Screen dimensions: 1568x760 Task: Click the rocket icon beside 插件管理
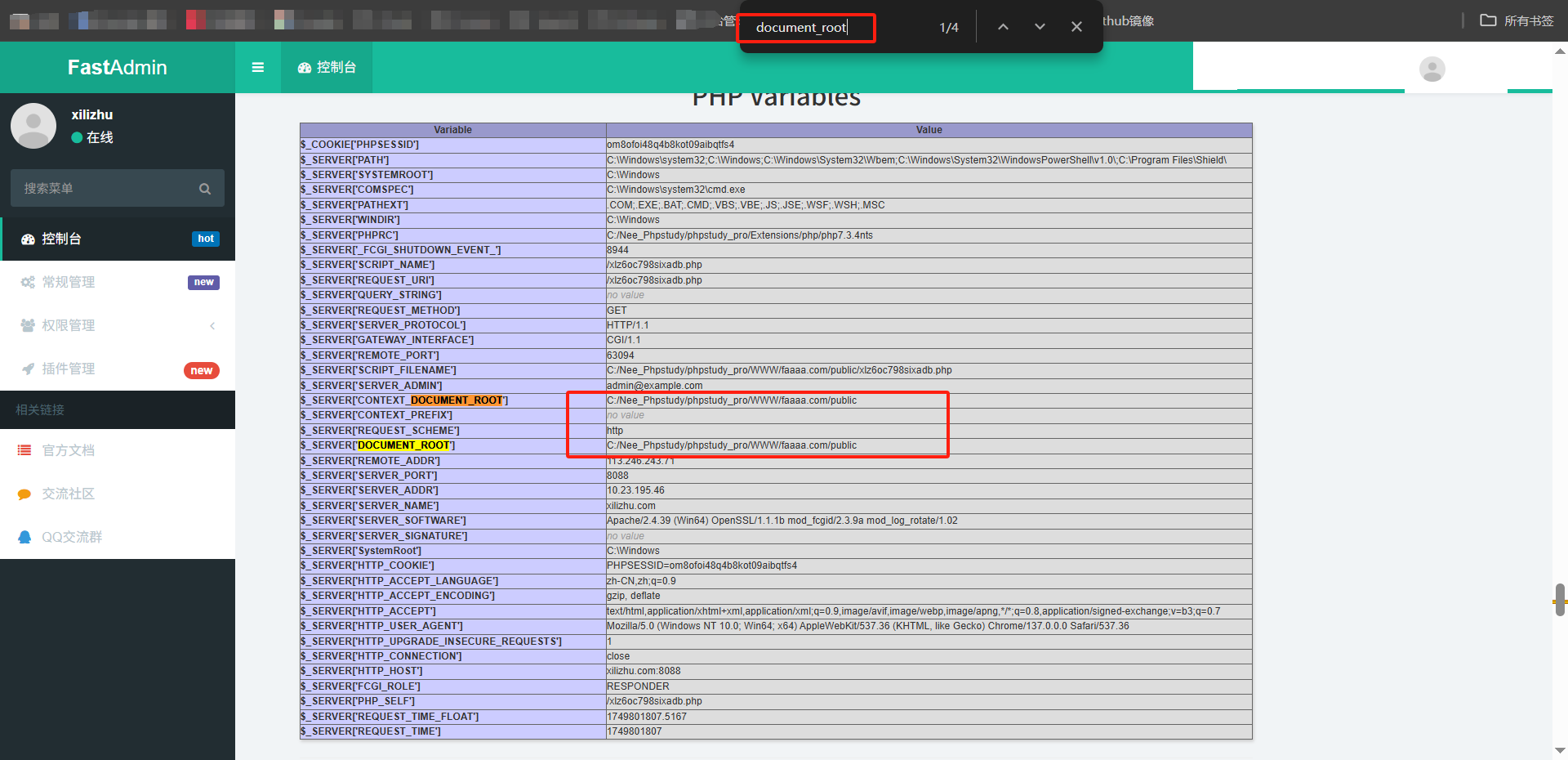(x=28, y=369)
